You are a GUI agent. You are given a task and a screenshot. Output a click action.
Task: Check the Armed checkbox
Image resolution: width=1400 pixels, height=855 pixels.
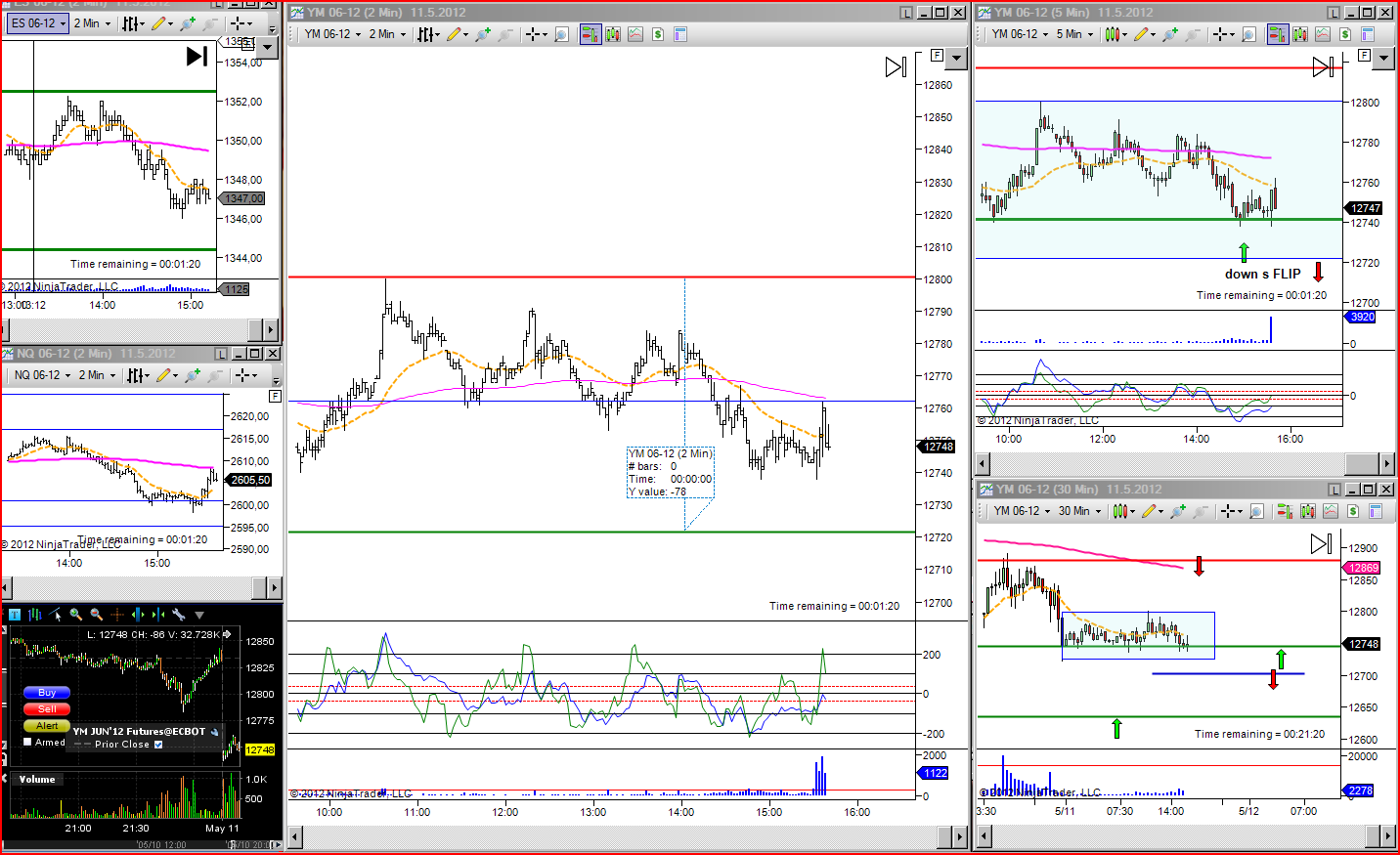point(27,742)
